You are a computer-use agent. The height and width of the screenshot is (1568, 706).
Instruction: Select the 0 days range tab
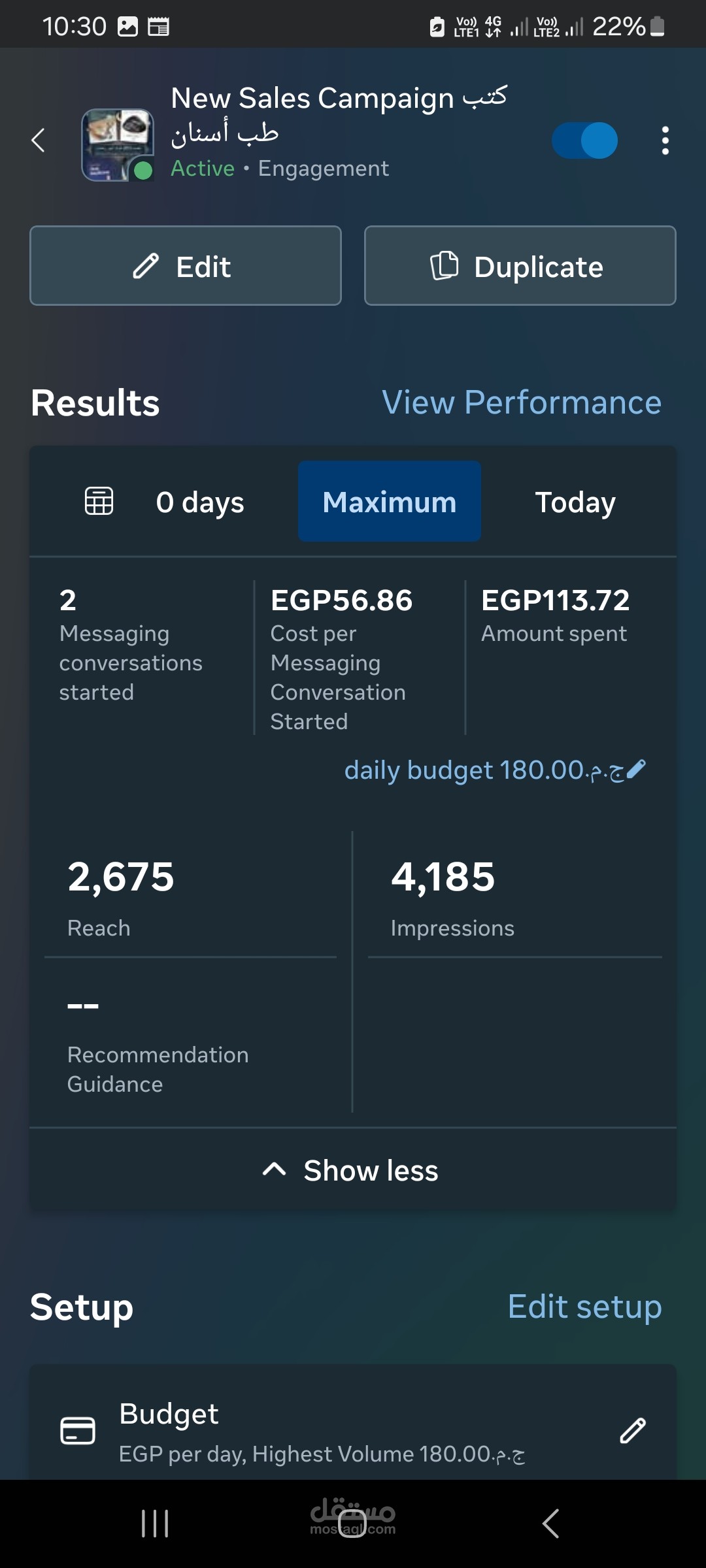(200, 502)
